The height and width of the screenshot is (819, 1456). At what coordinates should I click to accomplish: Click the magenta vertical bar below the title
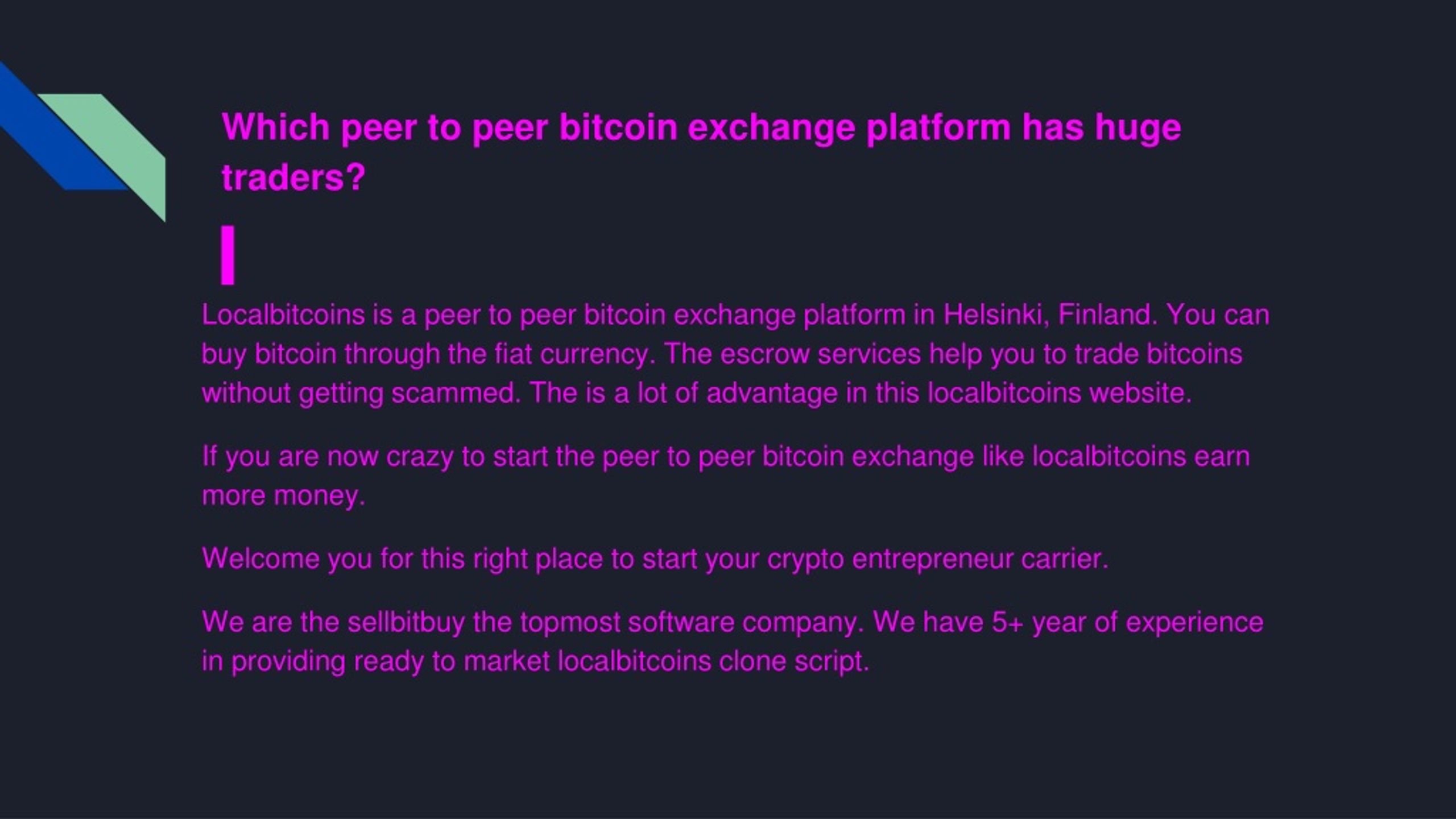pos(227,255)
